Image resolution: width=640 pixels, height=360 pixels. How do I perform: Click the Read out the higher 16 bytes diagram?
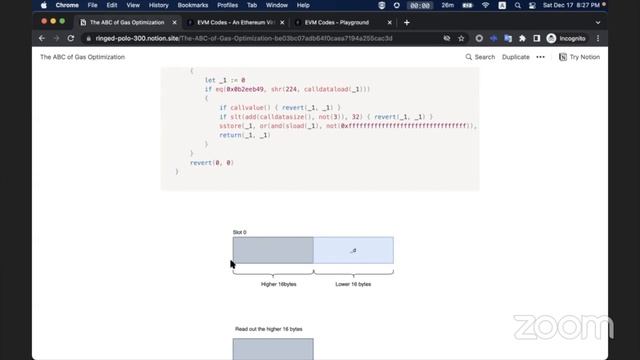(273, 343)
